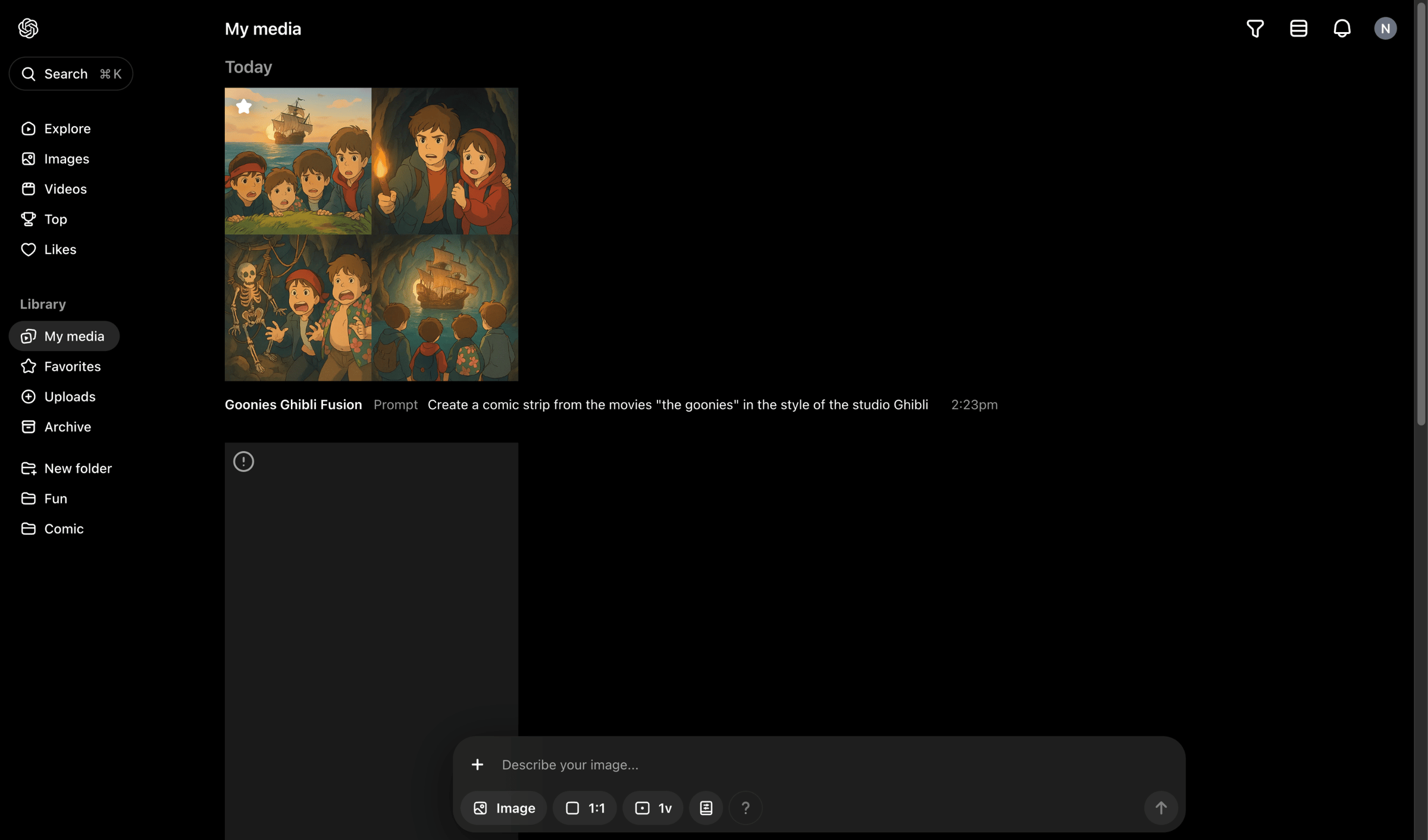Viewport: 1428px width, 840px height.
Task: Click the Search field in sidebar
Action: [x=71, y=74]
